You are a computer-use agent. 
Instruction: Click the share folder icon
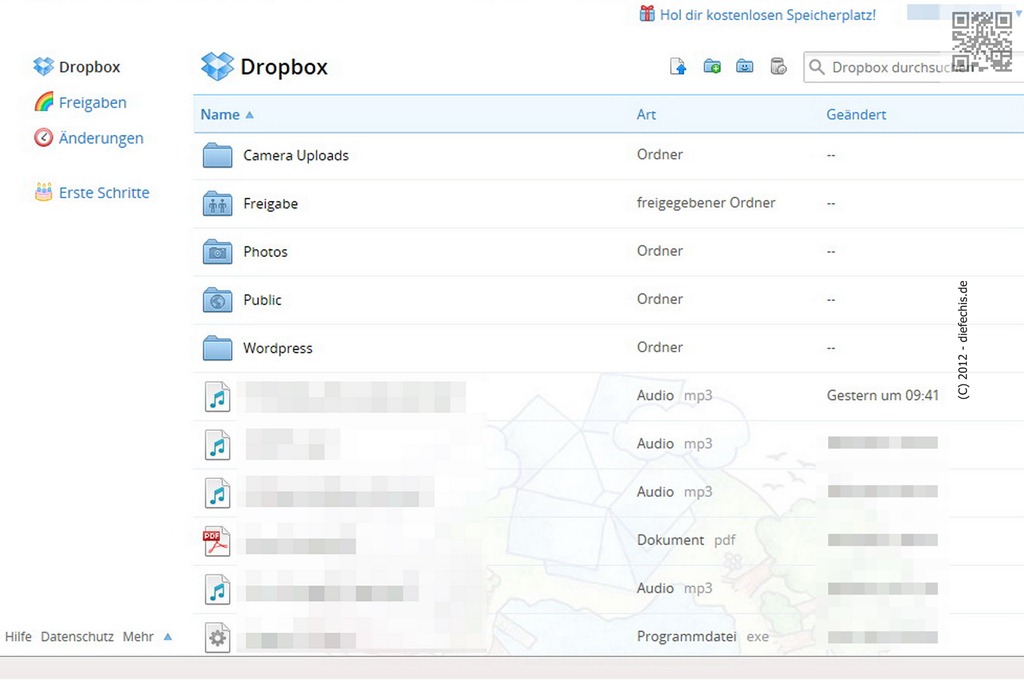tap(744, 67)
